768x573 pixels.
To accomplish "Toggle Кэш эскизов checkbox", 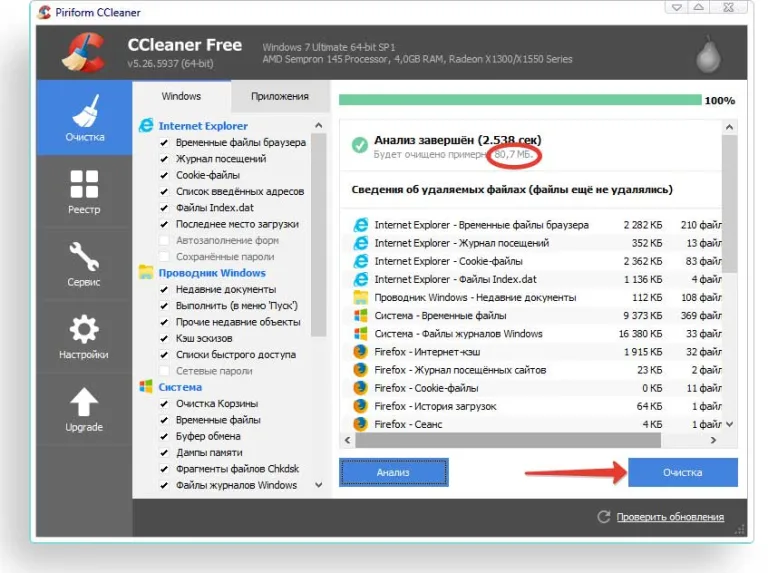I will (164, 338).
